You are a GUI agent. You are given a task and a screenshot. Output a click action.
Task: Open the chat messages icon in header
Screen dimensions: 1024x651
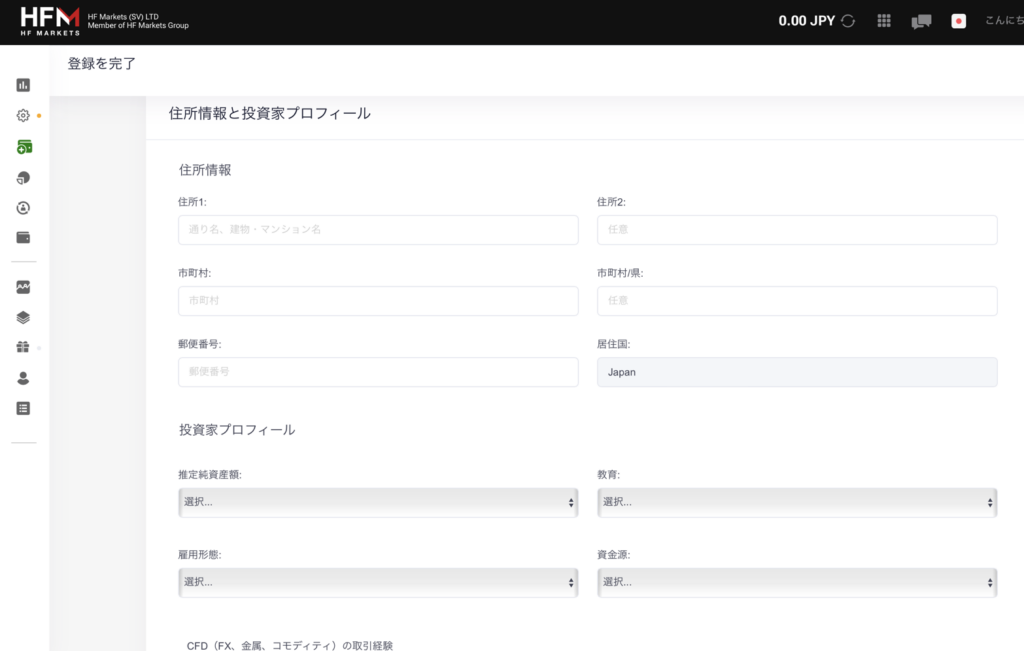(x=921, y=22)
